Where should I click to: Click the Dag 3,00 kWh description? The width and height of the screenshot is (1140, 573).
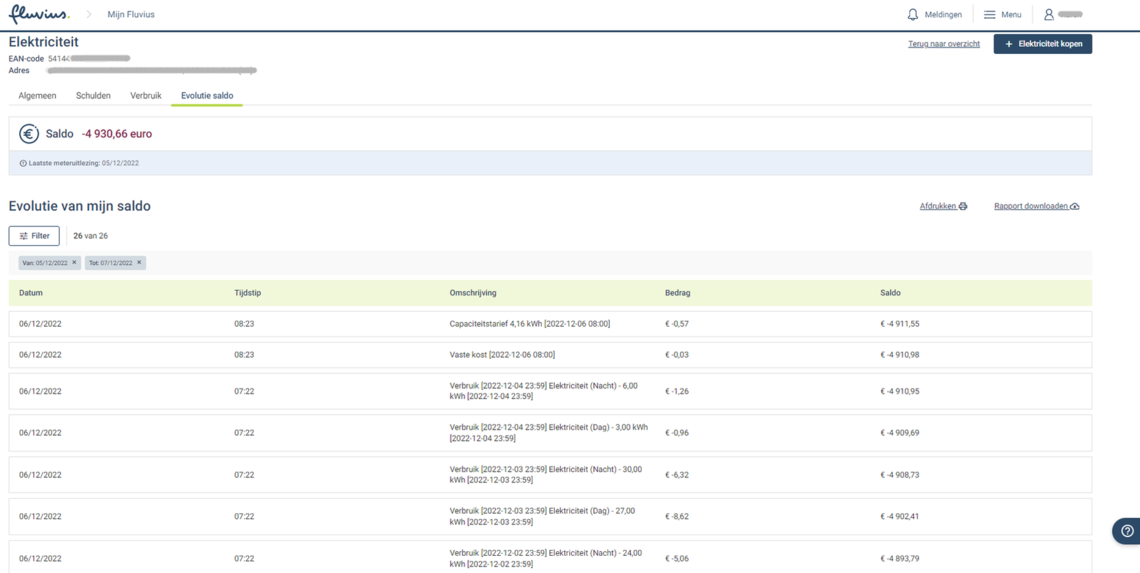pos(549,433)
